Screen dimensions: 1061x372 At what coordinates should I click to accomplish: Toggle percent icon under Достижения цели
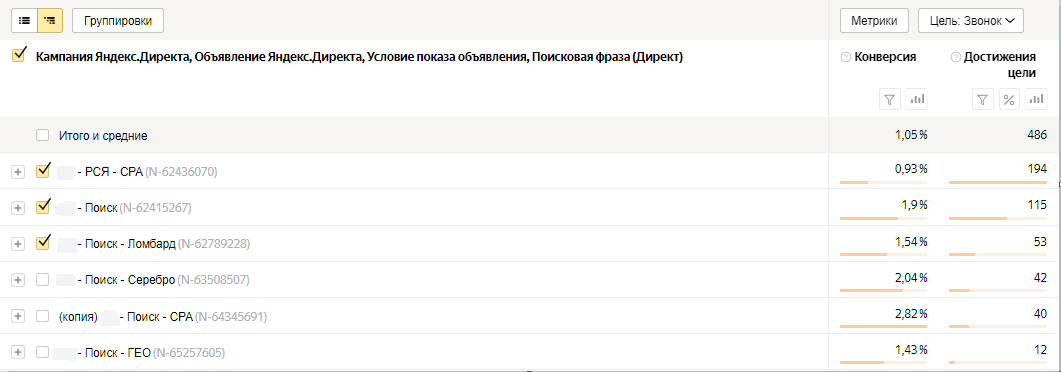pyautogui.click(x=1009, y=100)
